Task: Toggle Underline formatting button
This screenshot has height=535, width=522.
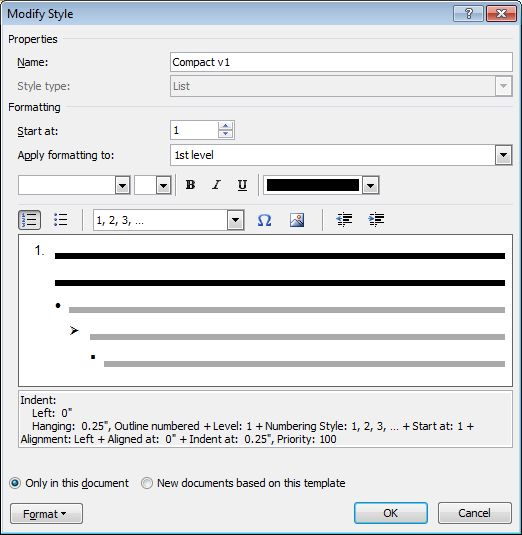Action: tap(242, 185)
